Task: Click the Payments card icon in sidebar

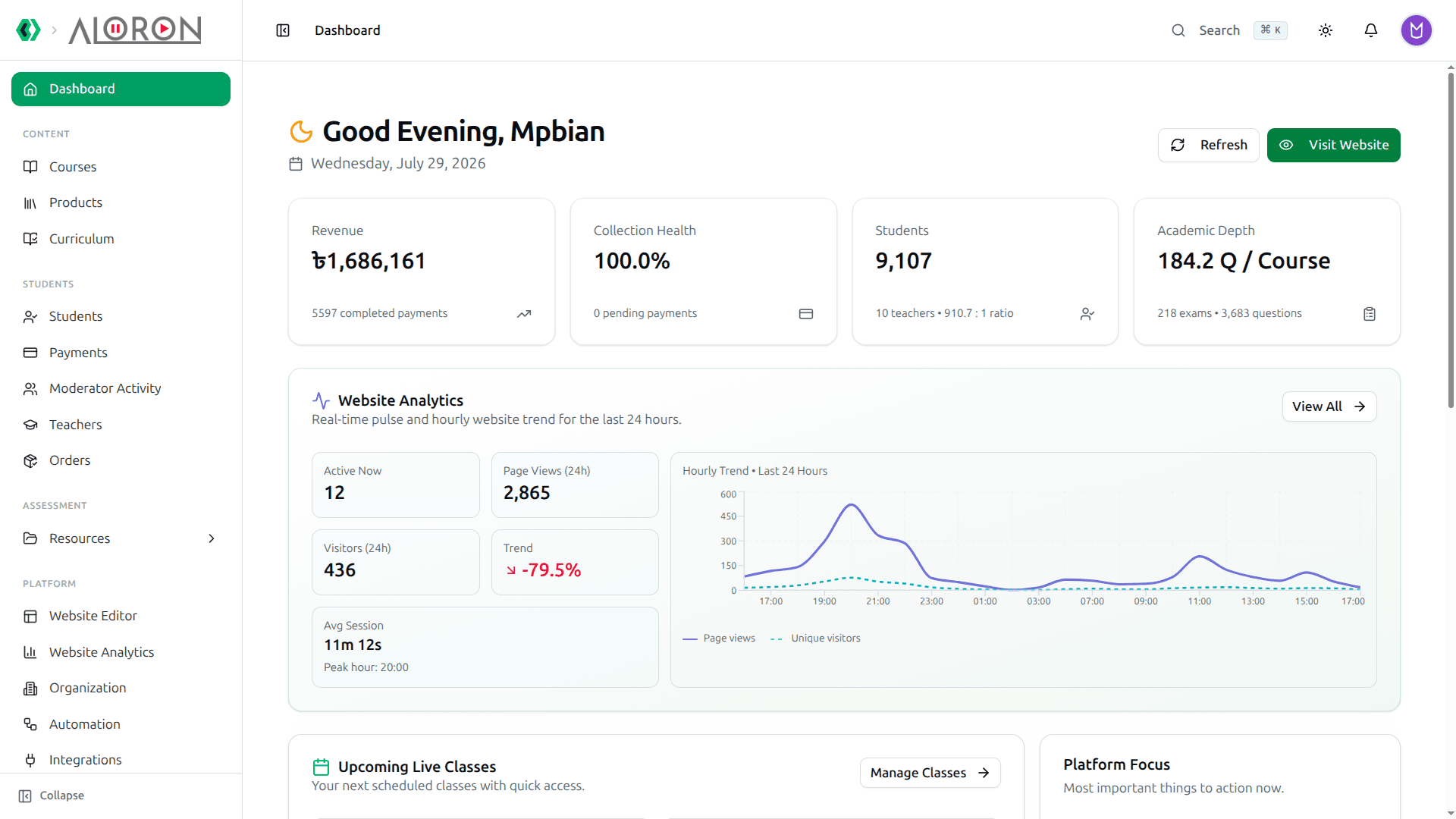Action: (x=30, y=353)
